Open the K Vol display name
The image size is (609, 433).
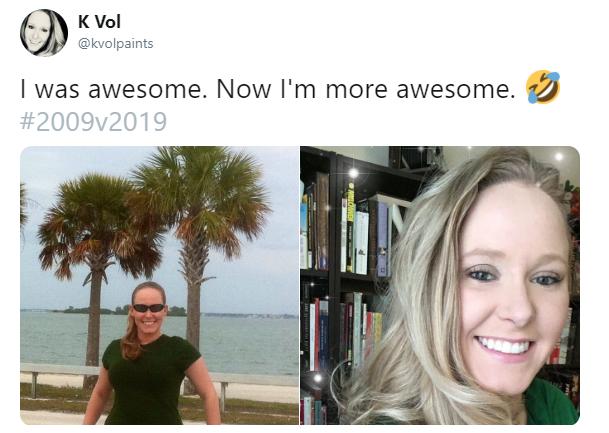(x=99, y=22)
